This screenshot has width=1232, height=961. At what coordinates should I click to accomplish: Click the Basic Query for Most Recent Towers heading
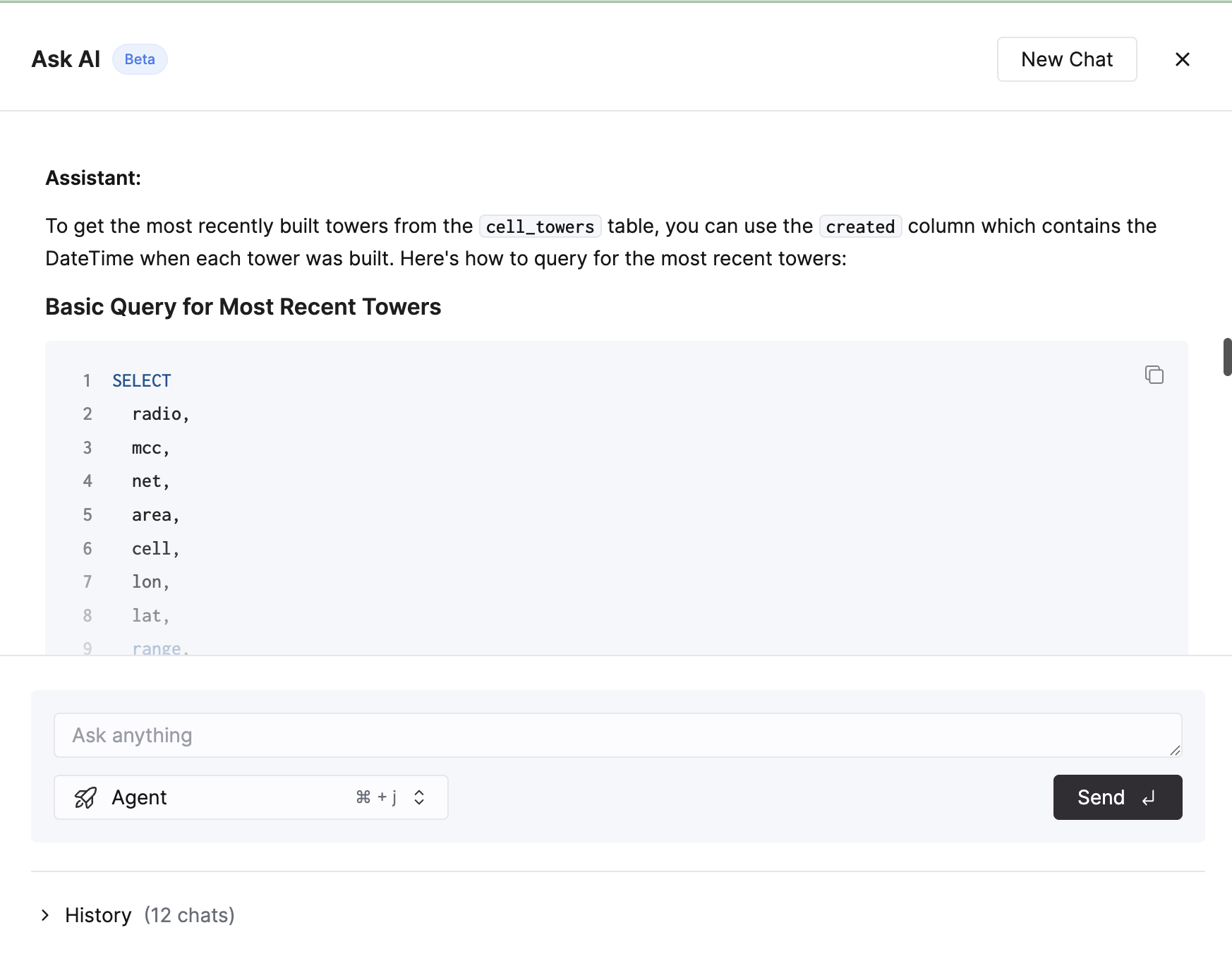243,306
